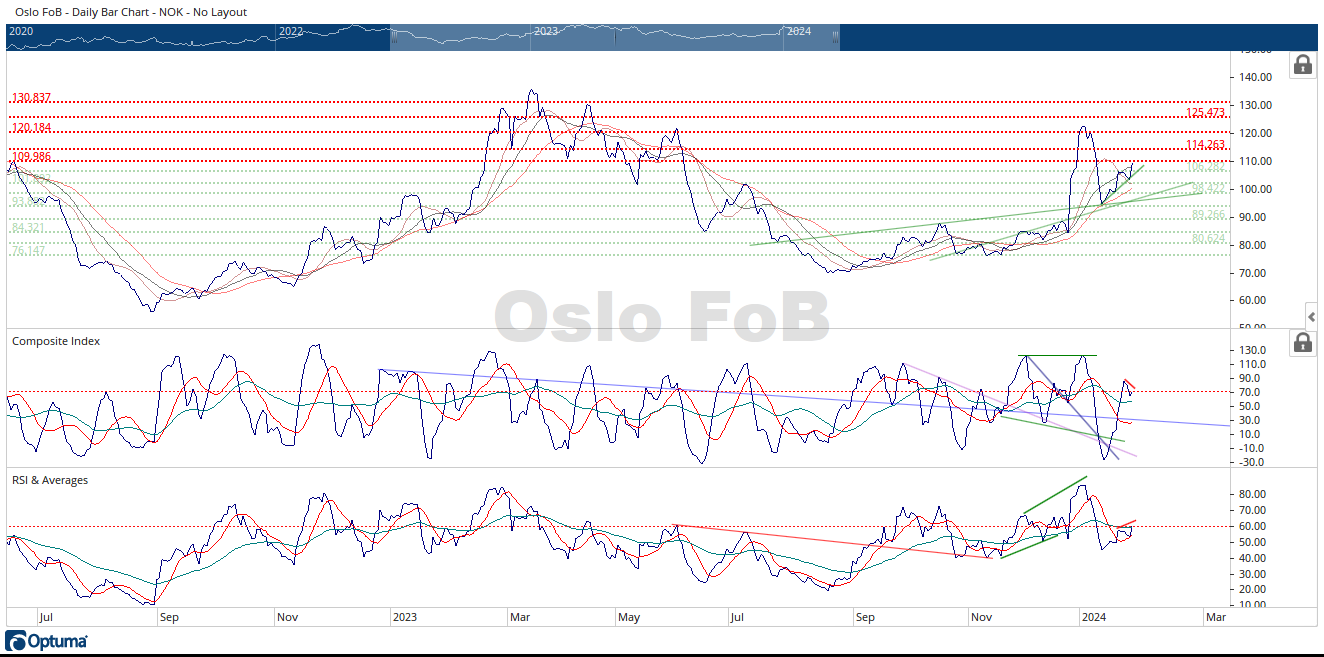Viewport: 1324px width, 657px height.
Task: Click the 84.321 support level label
Action: (x=28, y=228)
